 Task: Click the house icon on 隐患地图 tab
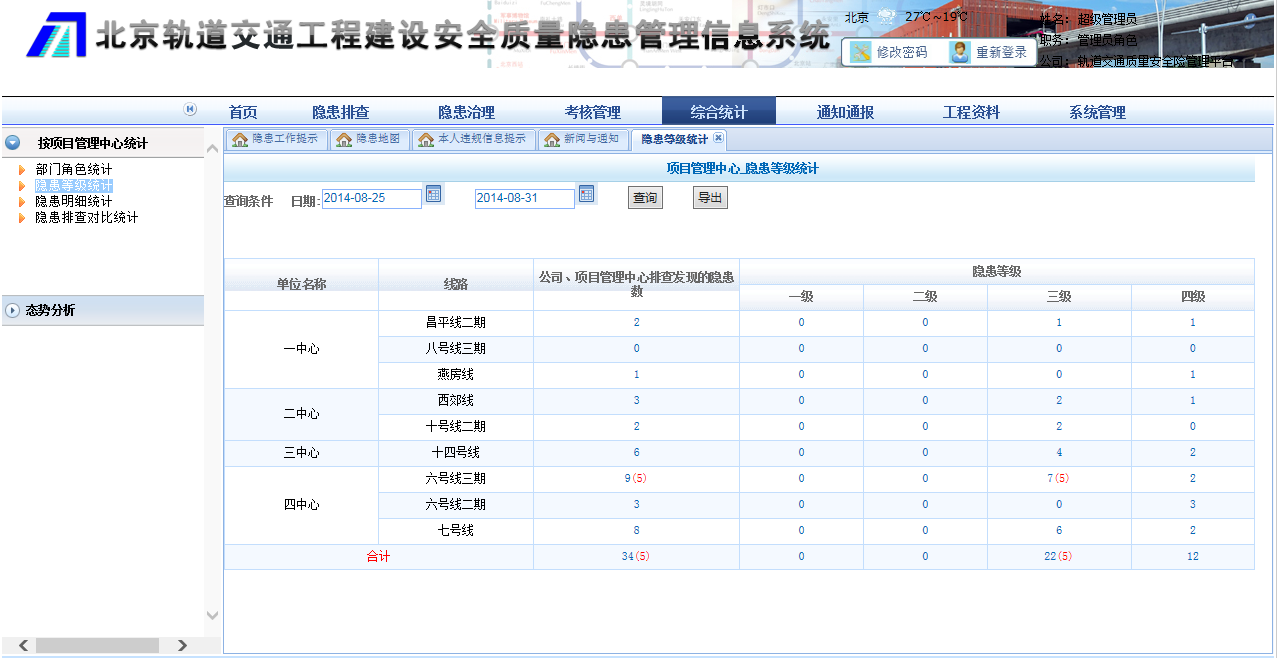(344, 139)
